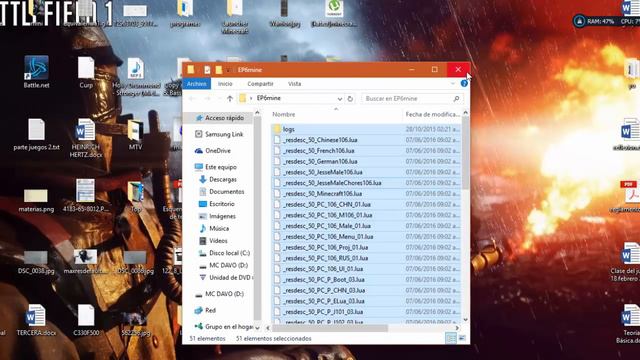
Task: Click the search magnifier icon
Action: coord(456,98)
